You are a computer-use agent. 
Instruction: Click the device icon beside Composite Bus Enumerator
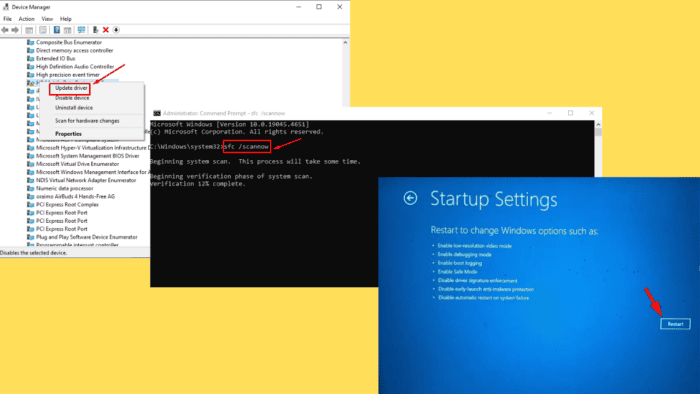tap(30, 42)
